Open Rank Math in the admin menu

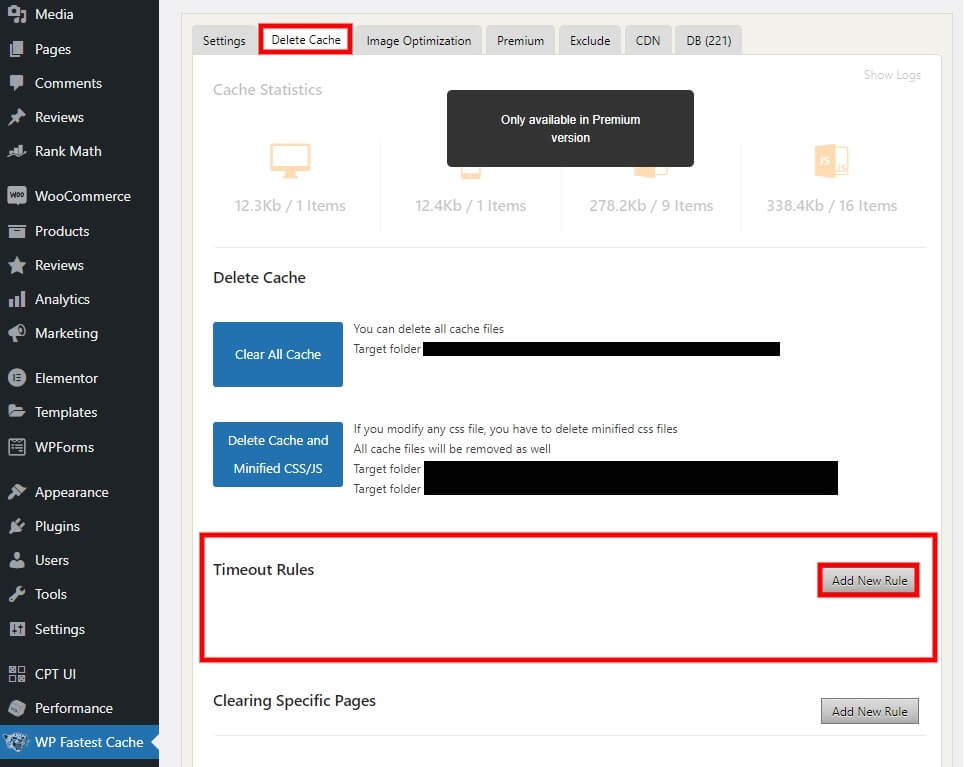click(68, 151)
